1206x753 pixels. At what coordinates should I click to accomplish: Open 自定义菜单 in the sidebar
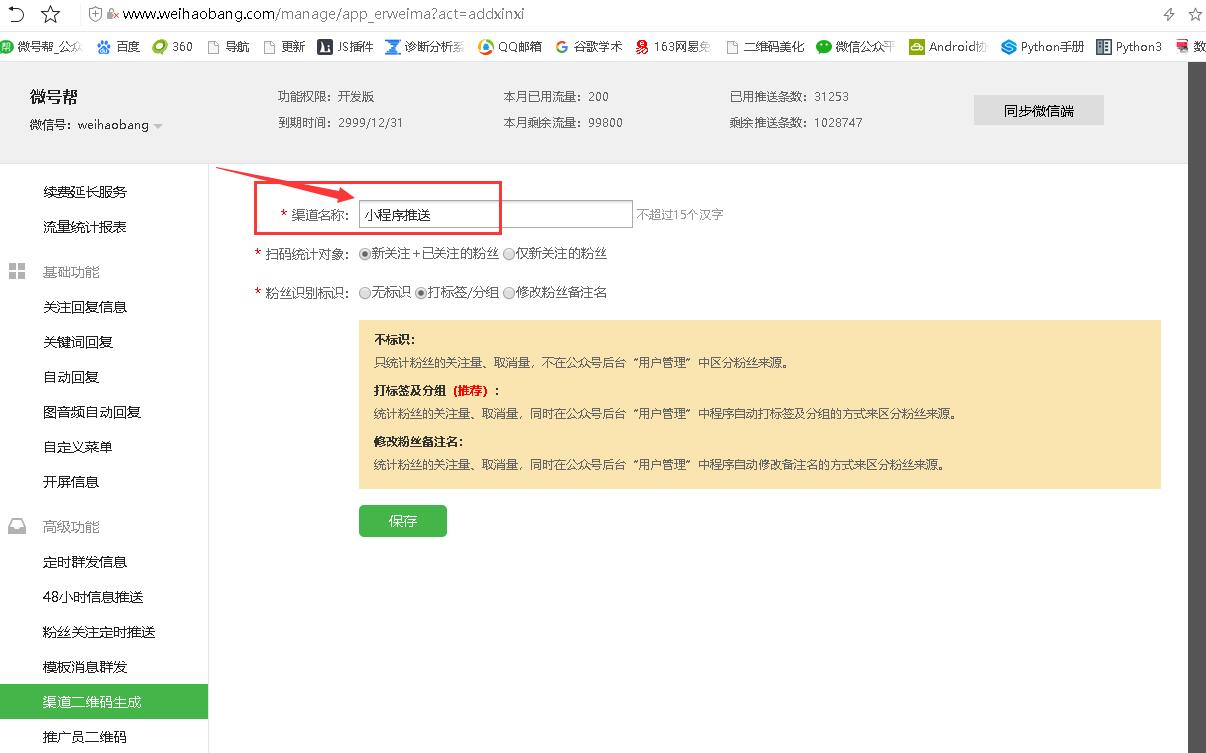click(x=78, y=447)
